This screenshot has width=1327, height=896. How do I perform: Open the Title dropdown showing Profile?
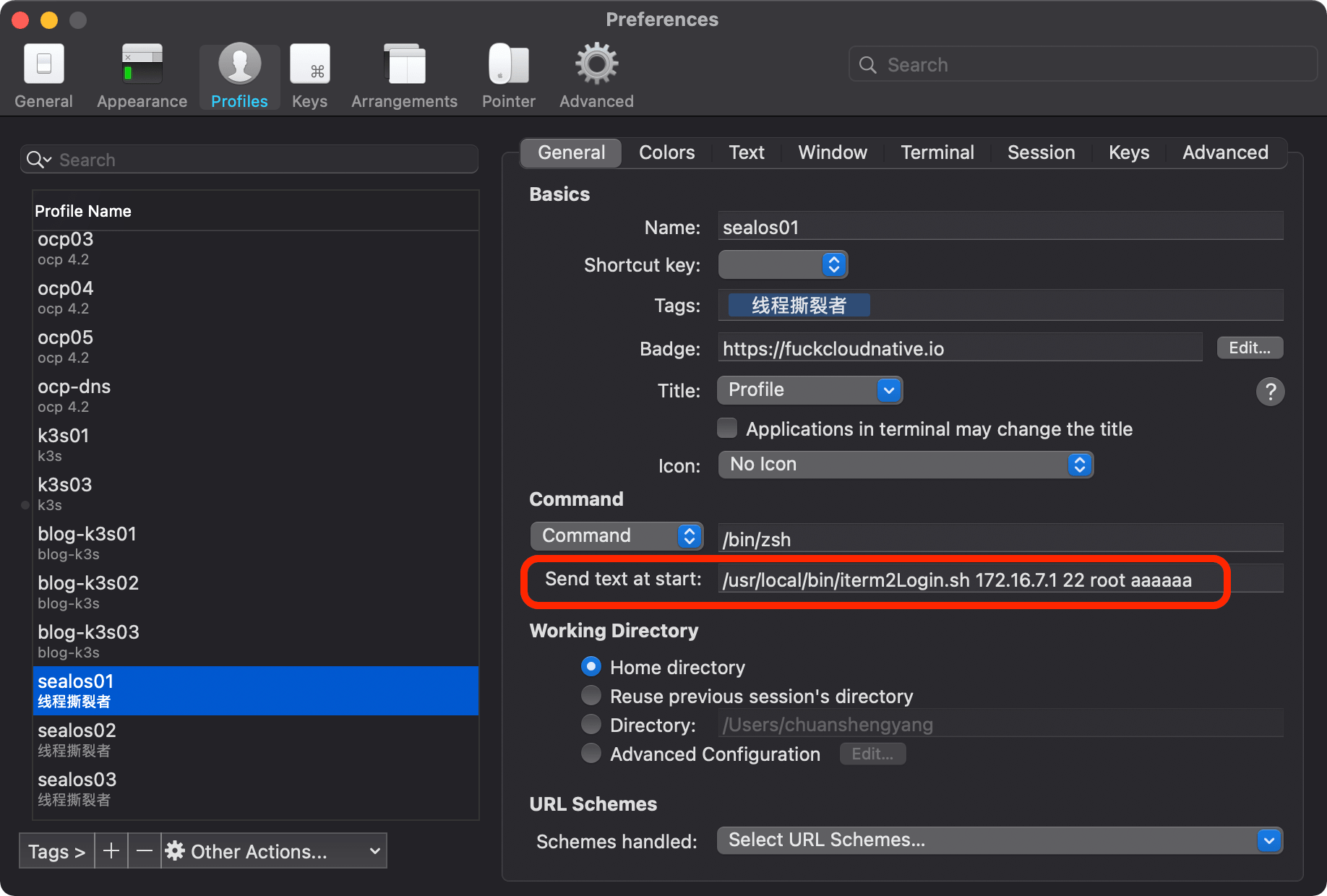[x=809, y=390]
